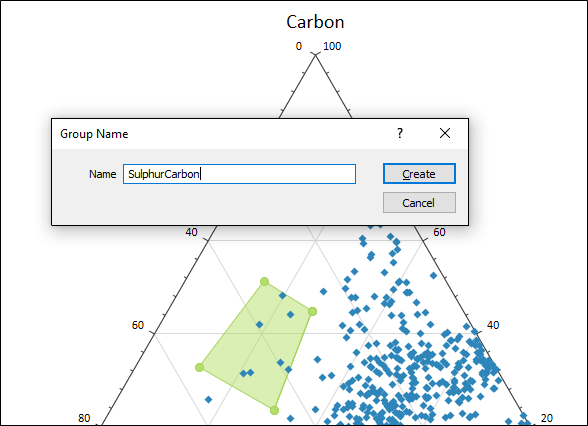588x426 pixels.
Task: Select the bottommost green polygon vertex handle
Action: 274,410
